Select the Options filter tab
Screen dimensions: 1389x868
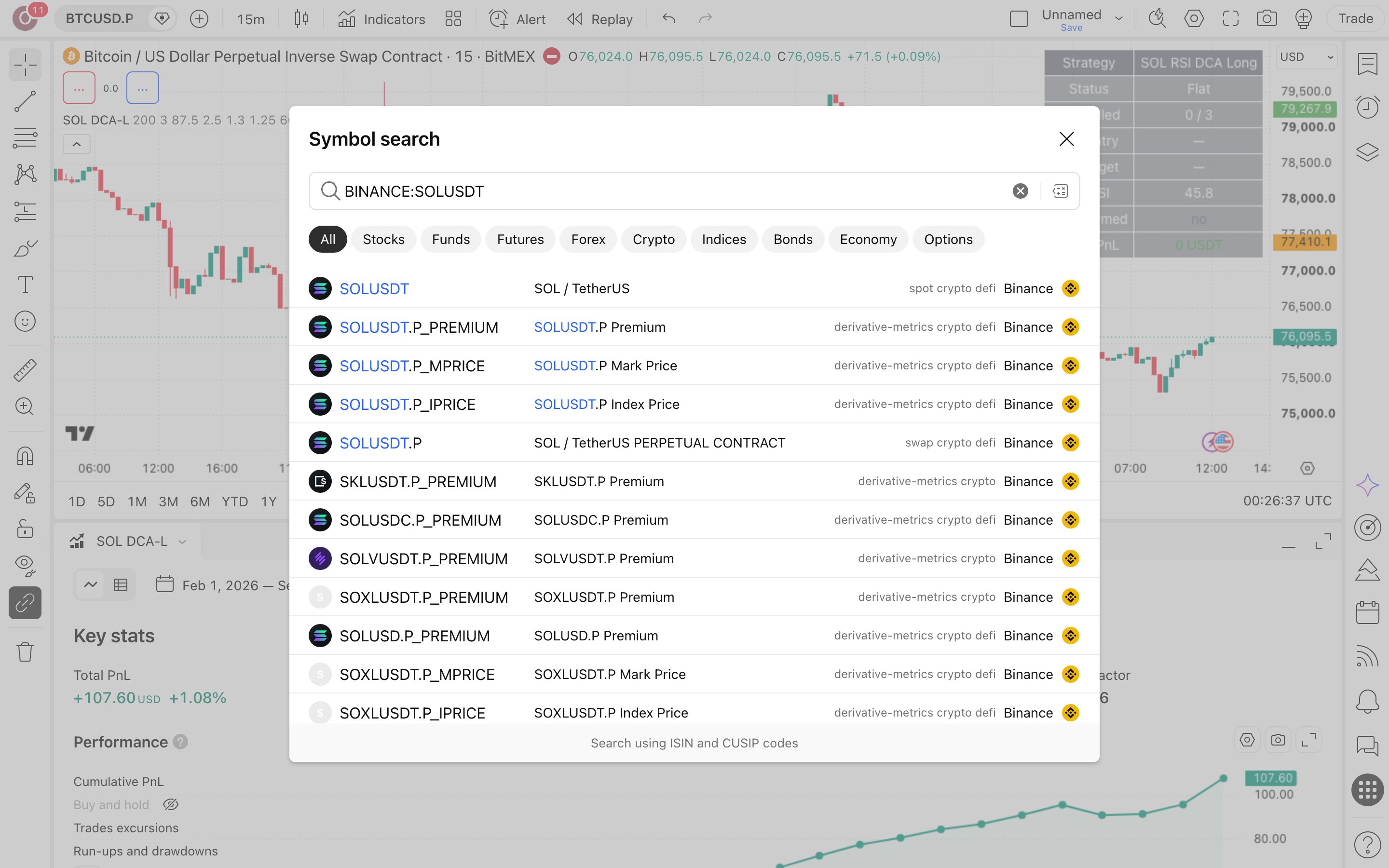point(948,239)
